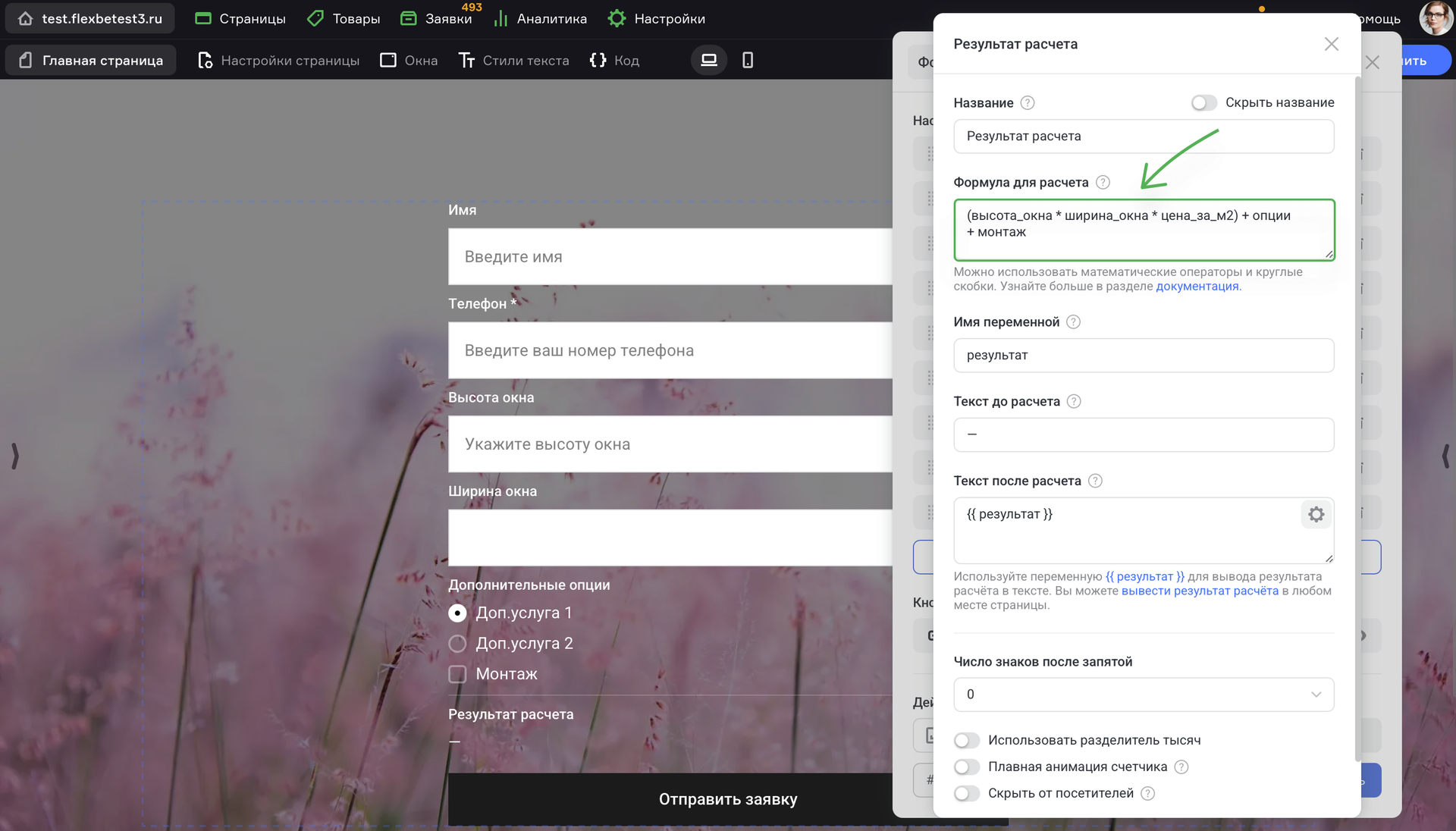Screen dimensions: 1456x831
Task: Open Код section with braces icon
Action: click(x=614, y=60)
